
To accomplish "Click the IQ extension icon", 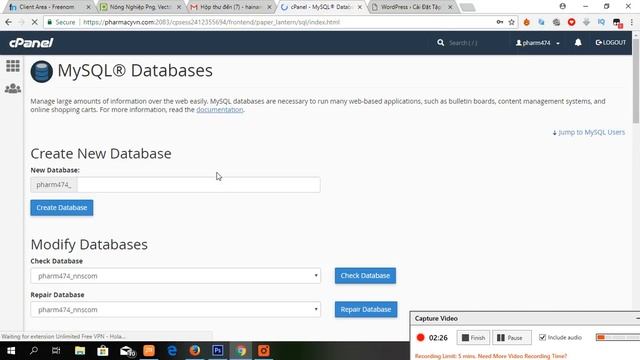I will [x=601, y=22].
